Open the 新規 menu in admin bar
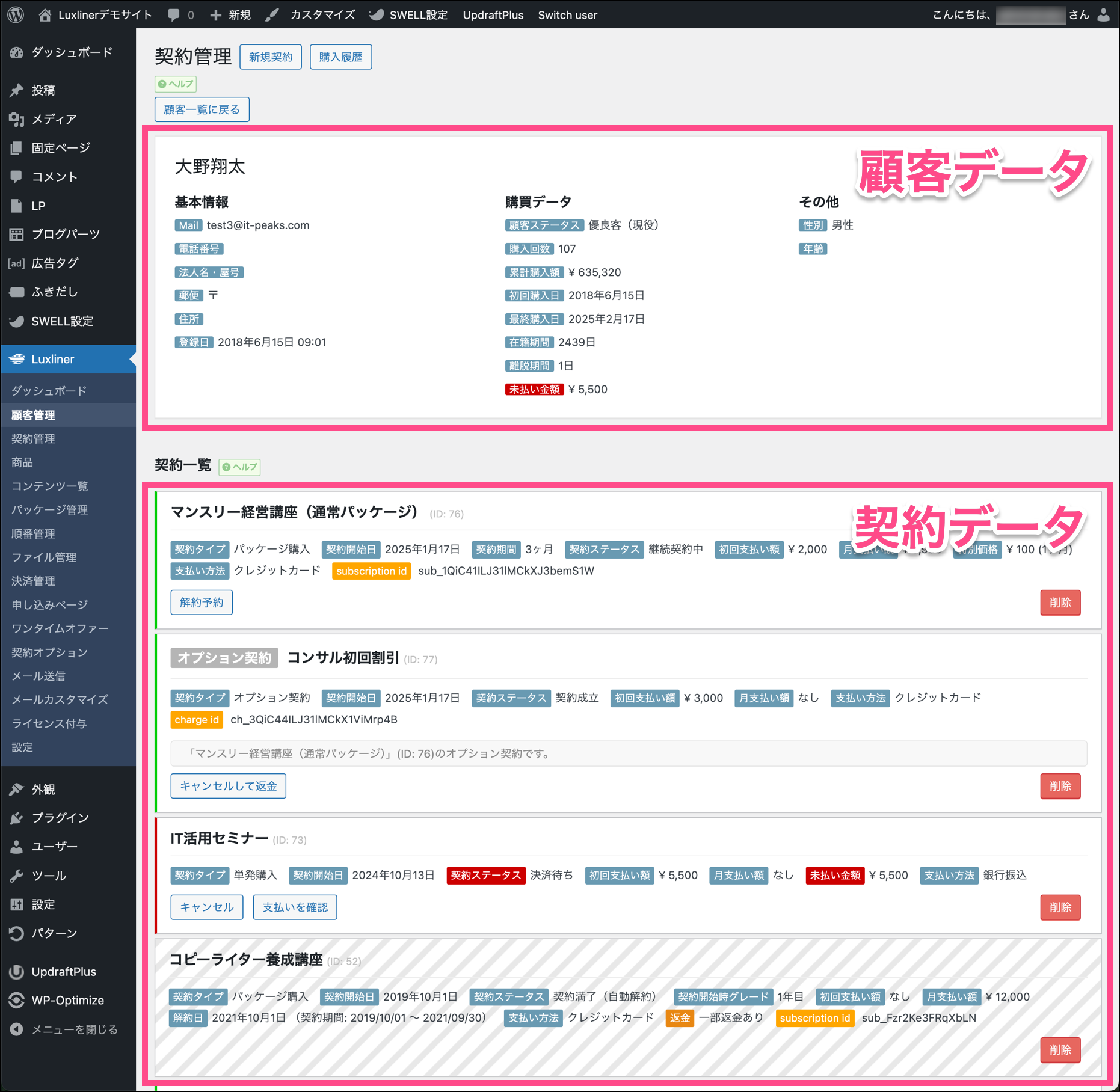 point(230,15)
